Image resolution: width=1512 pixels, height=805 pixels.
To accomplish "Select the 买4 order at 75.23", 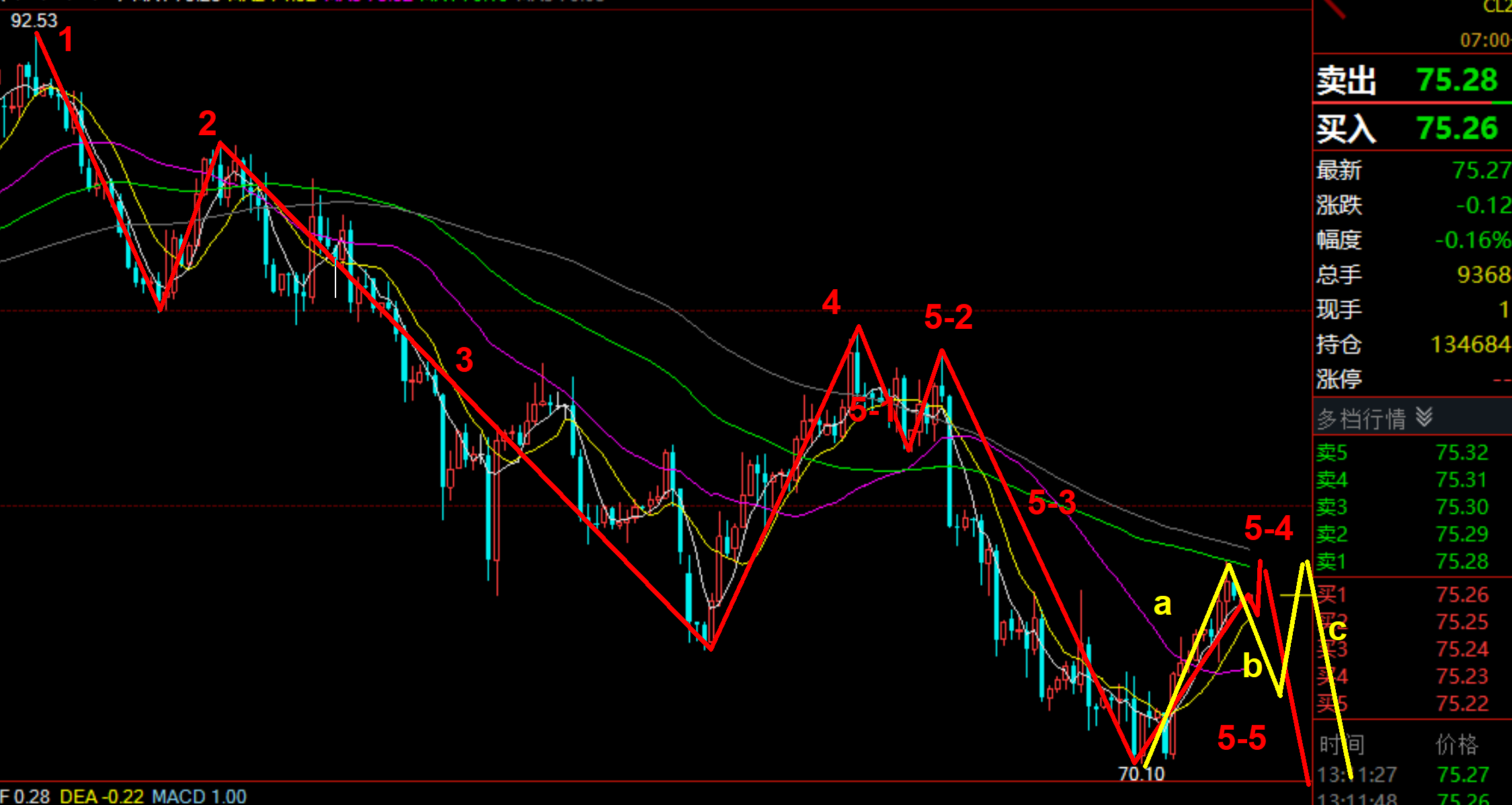I will pyautogui.click(x=1412, y=676).
